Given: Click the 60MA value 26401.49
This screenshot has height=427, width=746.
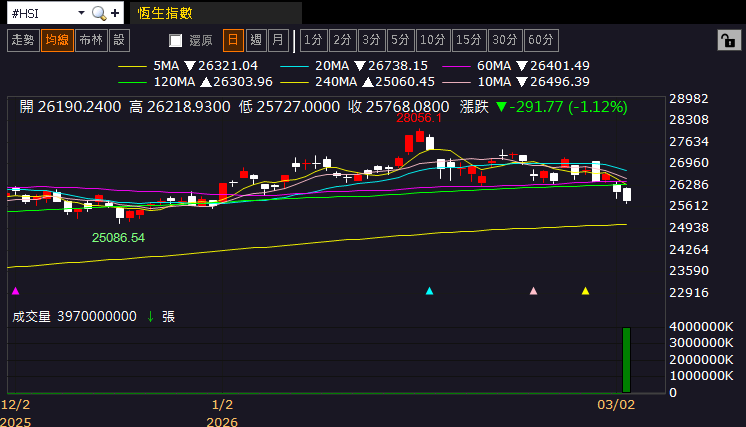Looking at the screenshot, I should [x=560, y=66].
